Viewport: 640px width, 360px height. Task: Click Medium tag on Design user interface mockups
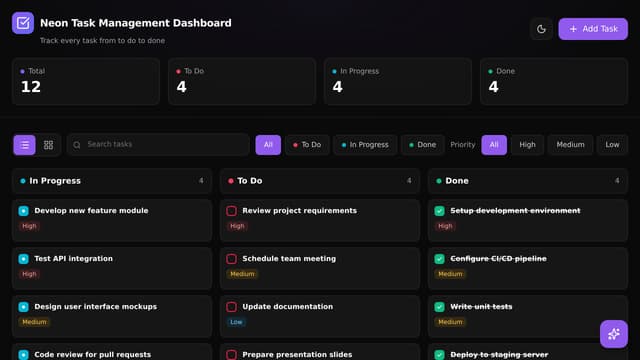pyautogui.click(x=34, y=322)
